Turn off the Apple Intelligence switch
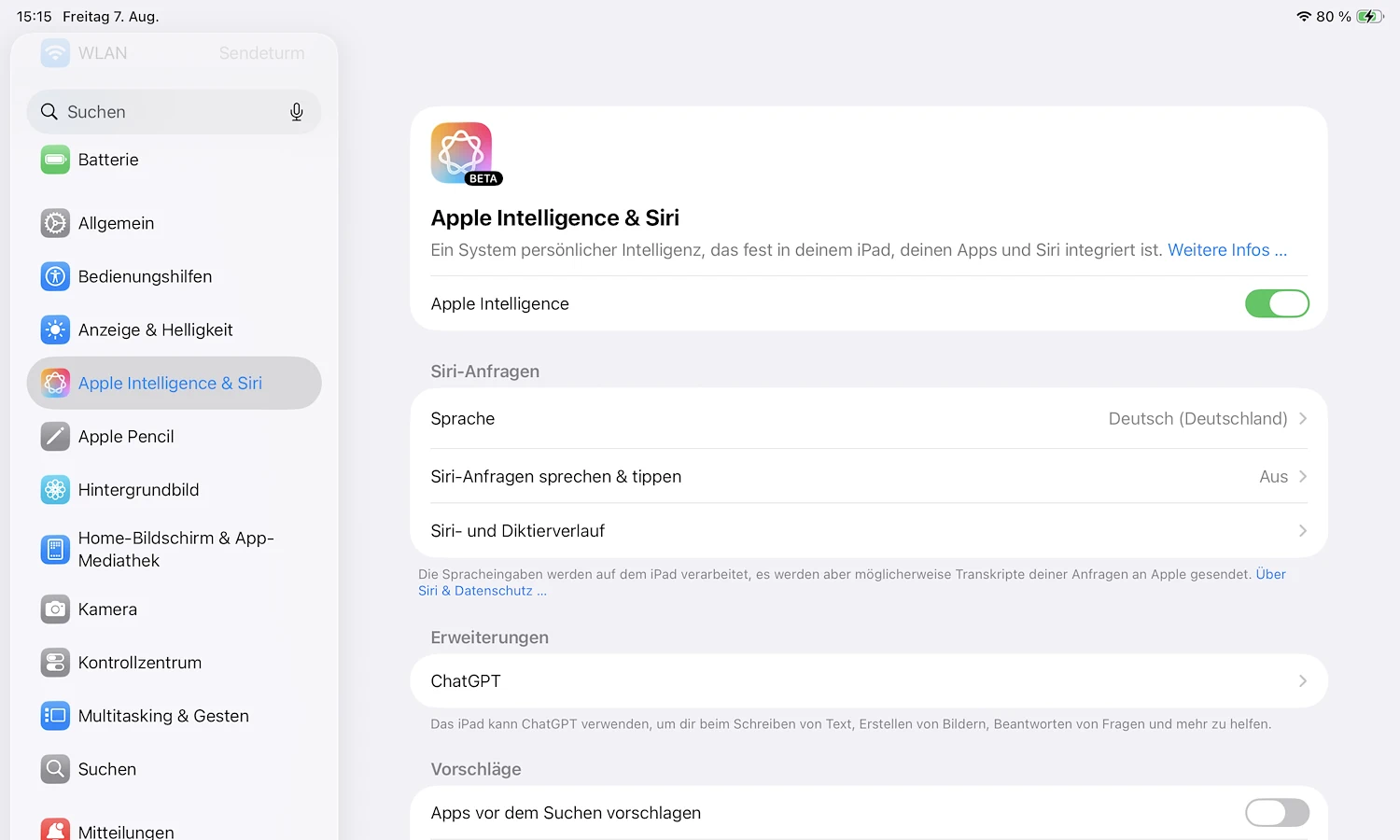 tap(1277, 303)
